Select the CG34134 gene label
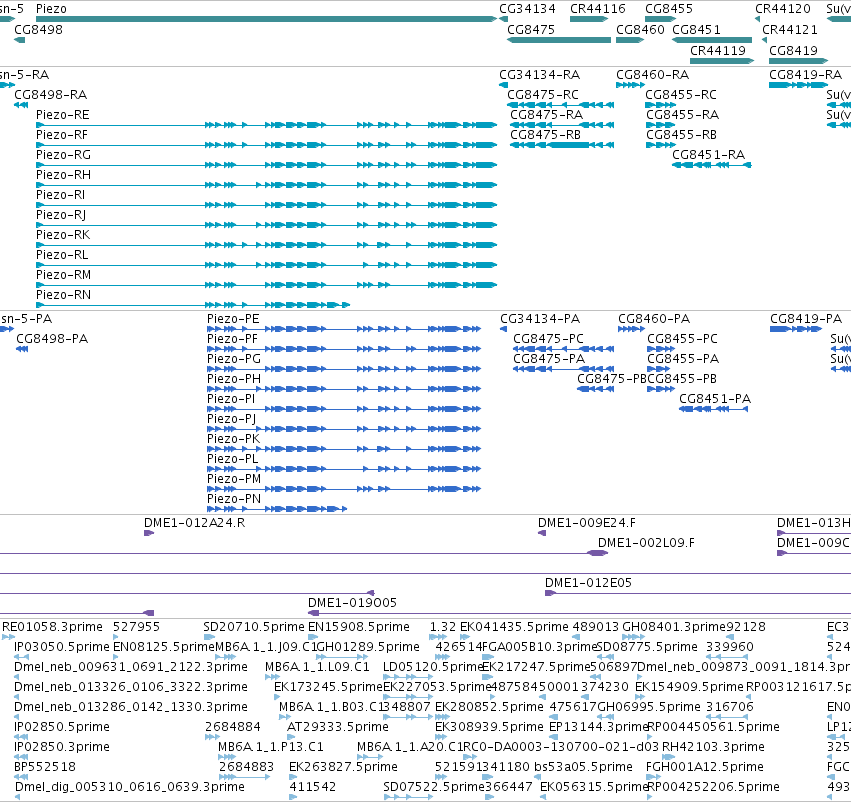This screenshot has width=851, height=802. tap(528, 9)
